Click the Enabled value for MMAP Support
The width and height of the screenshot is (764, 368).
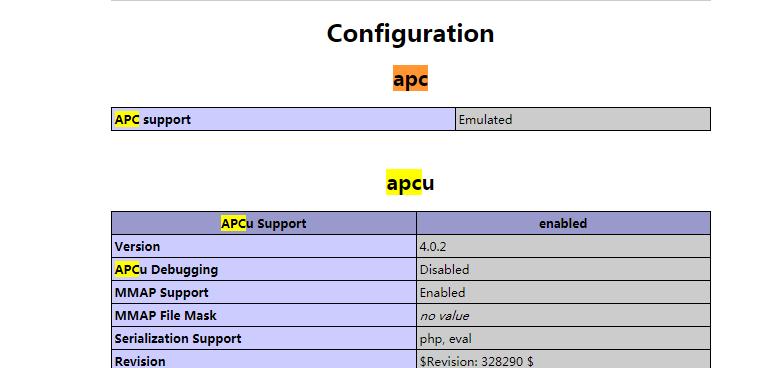point(563,292)
